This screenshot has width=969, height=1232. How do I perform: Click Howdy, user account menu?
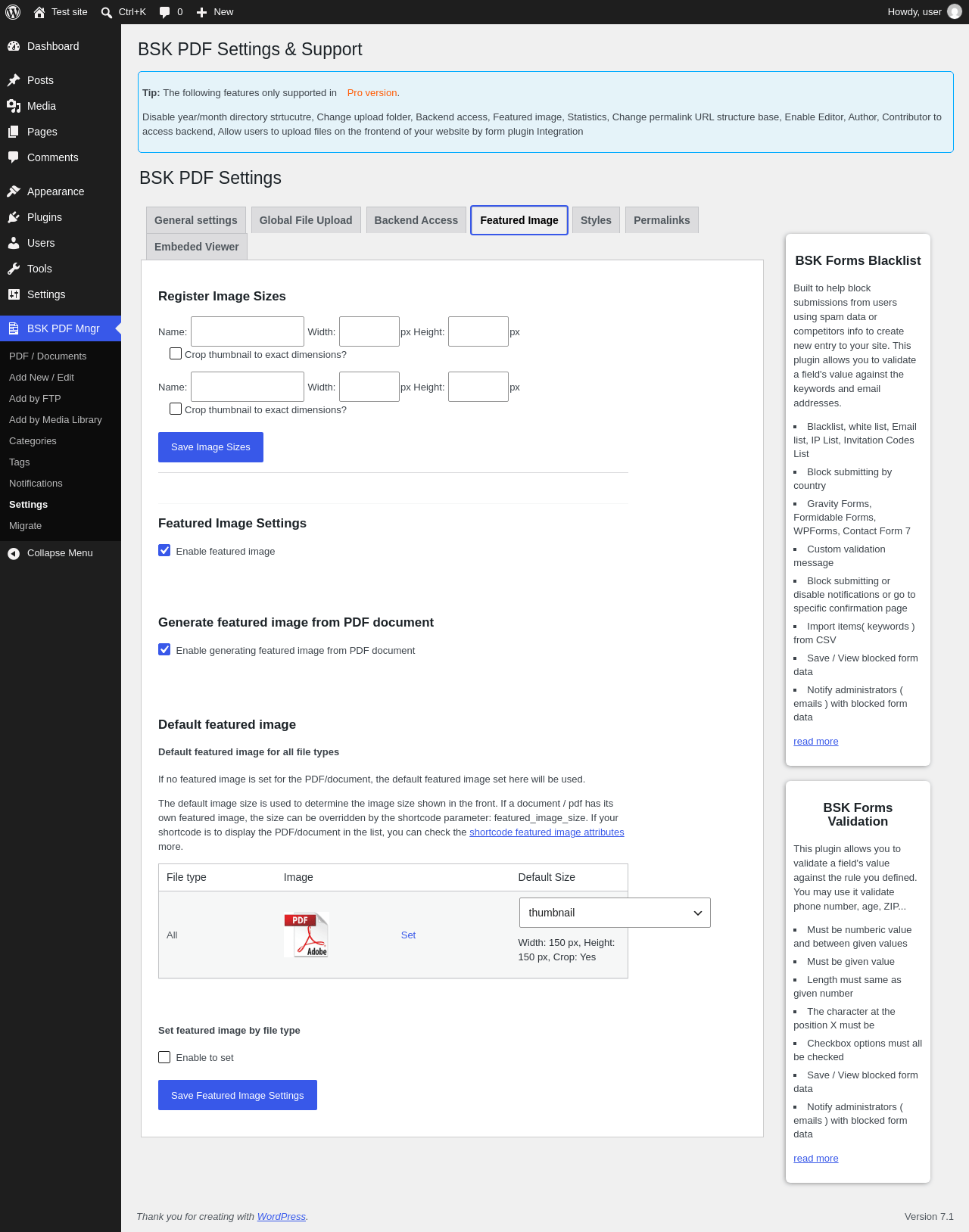click(924, 12)
